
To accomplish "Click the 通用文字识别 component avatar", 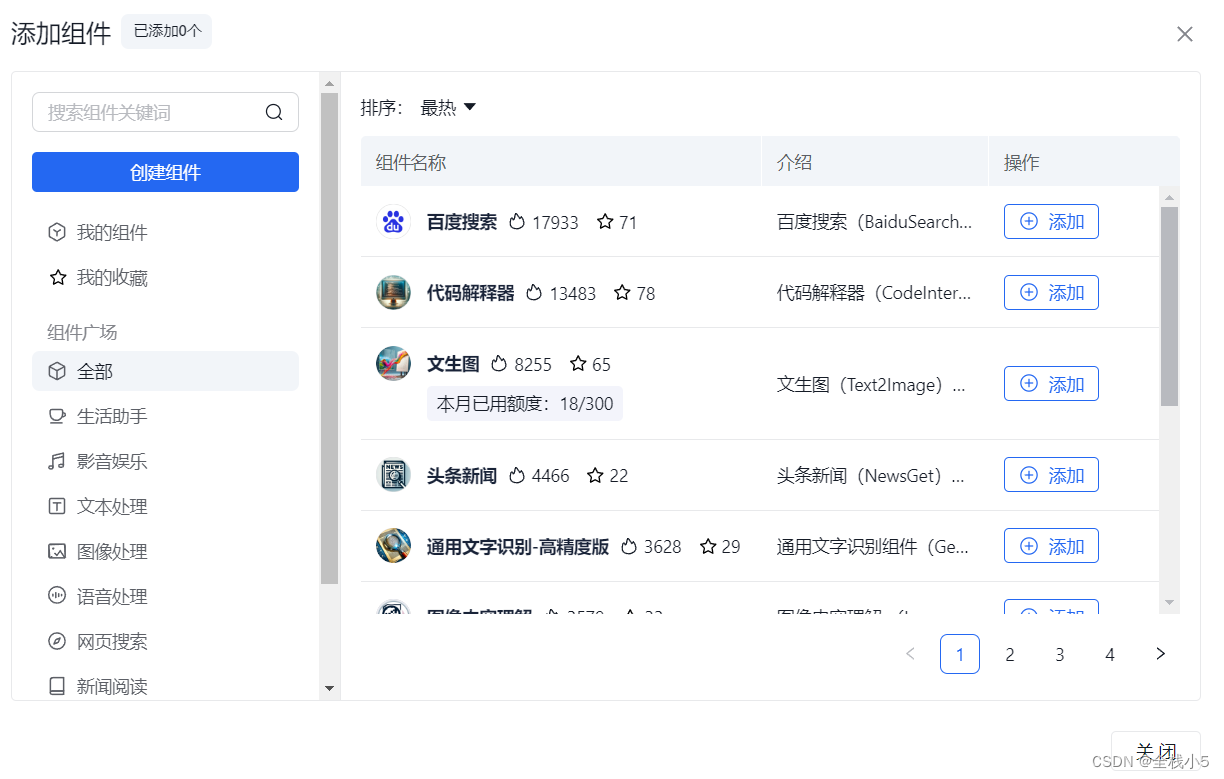I will [x=393, y=546].
